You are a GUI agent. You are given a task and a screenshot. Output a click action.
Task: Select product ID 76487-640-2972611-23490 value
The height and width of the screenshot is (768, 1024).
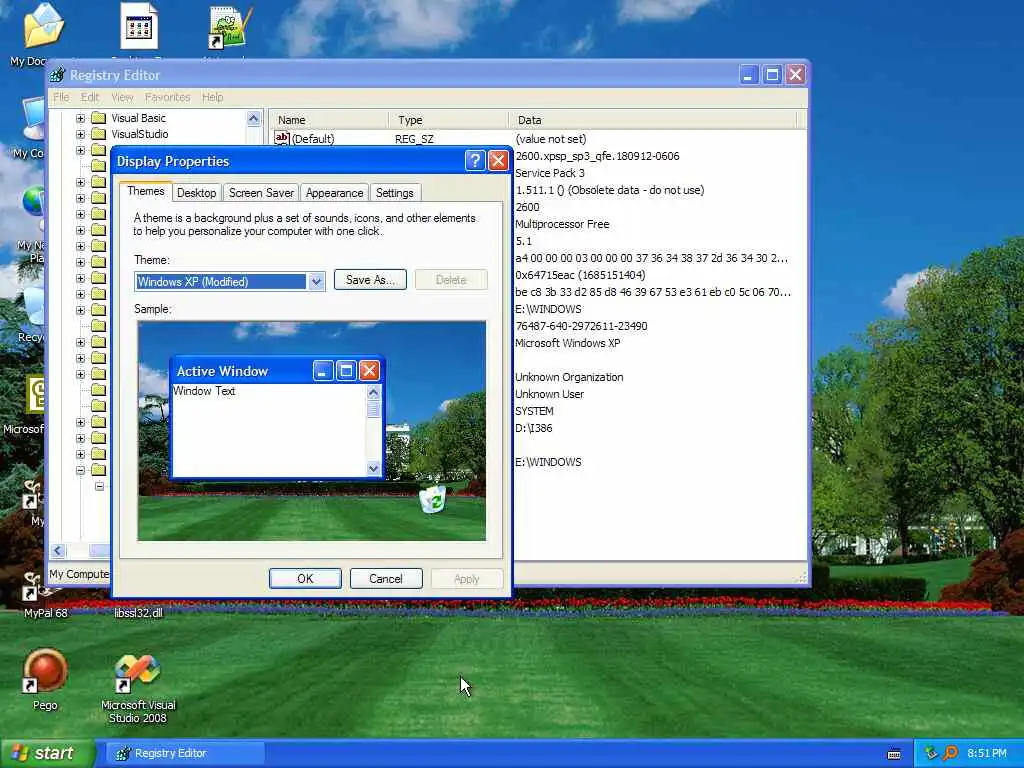[581, 326]
